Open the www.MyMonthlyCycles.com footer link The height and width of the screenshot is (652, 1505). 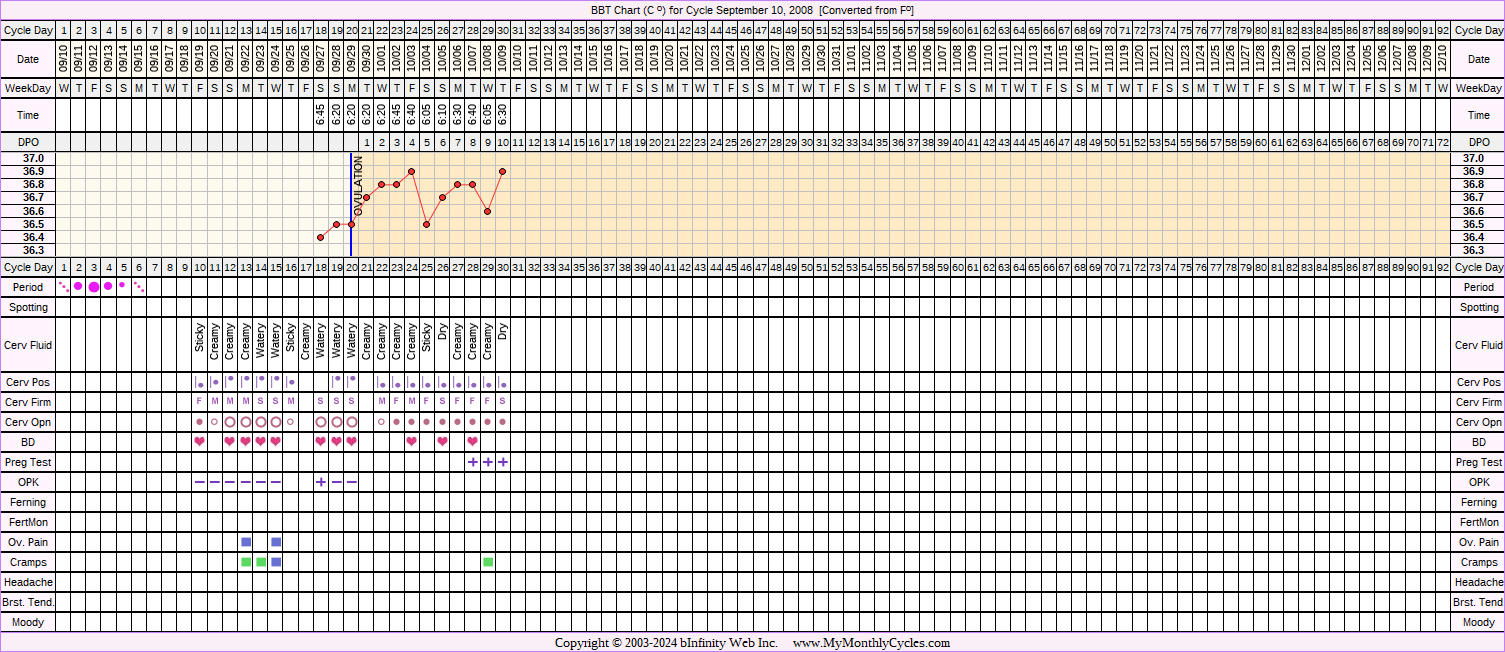[871, 643]
